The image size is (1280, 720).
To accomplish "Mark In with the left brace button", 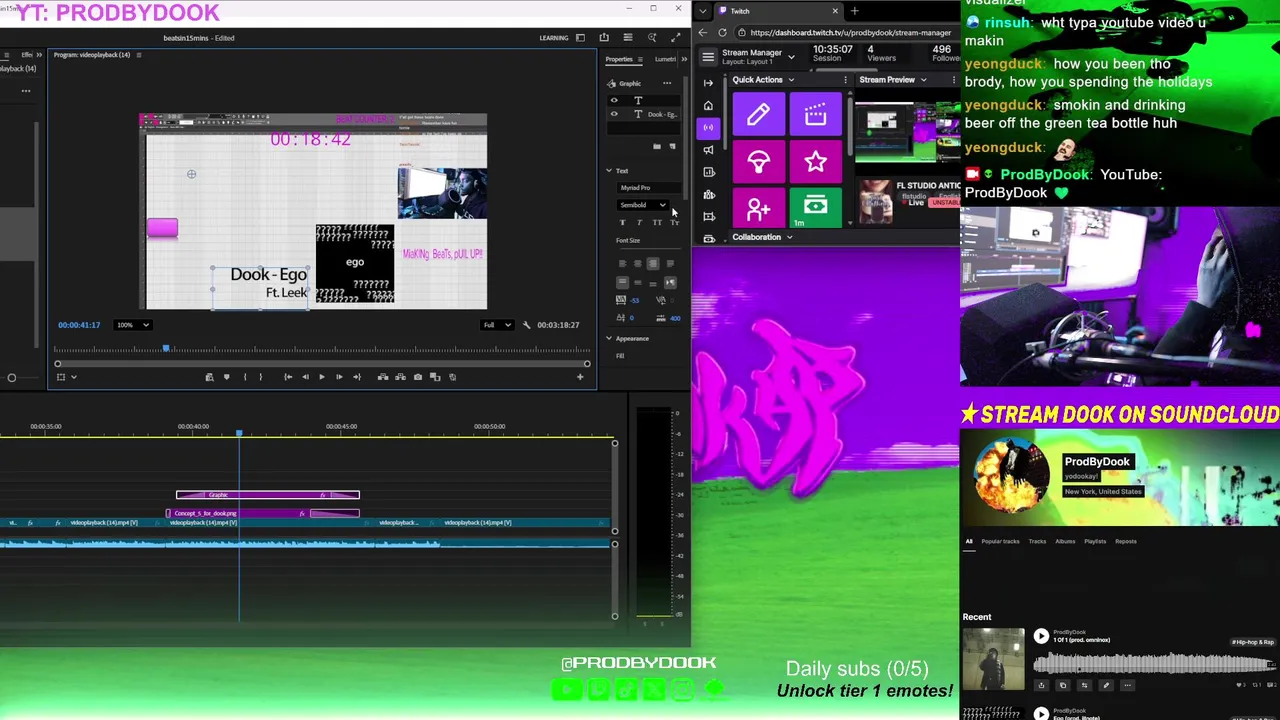I will point(245,377).
